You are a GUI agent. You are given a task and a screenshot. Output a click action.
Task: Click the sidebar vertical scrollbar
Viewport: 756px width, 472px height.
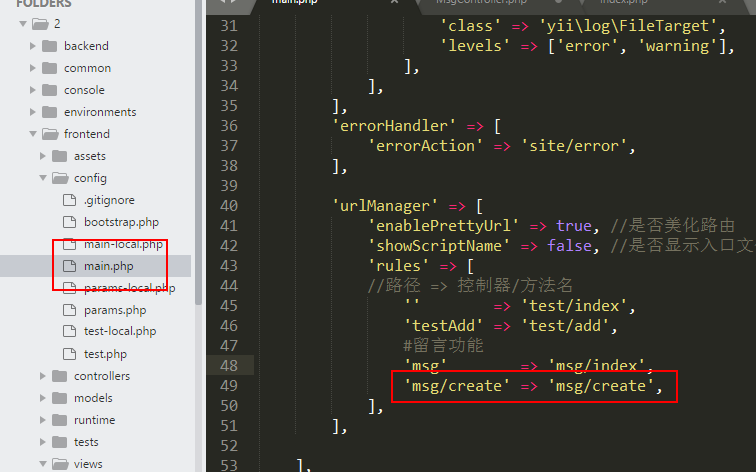pos(198,150)
